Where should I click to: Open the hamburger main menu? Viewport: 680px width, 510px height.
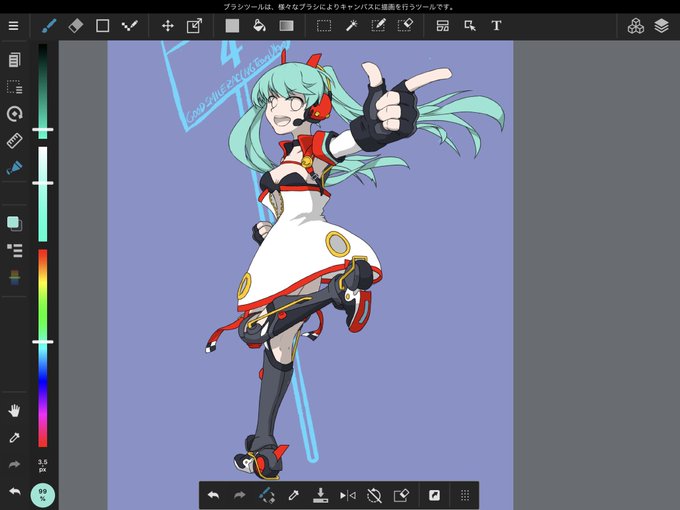click(x=13, y=26)
